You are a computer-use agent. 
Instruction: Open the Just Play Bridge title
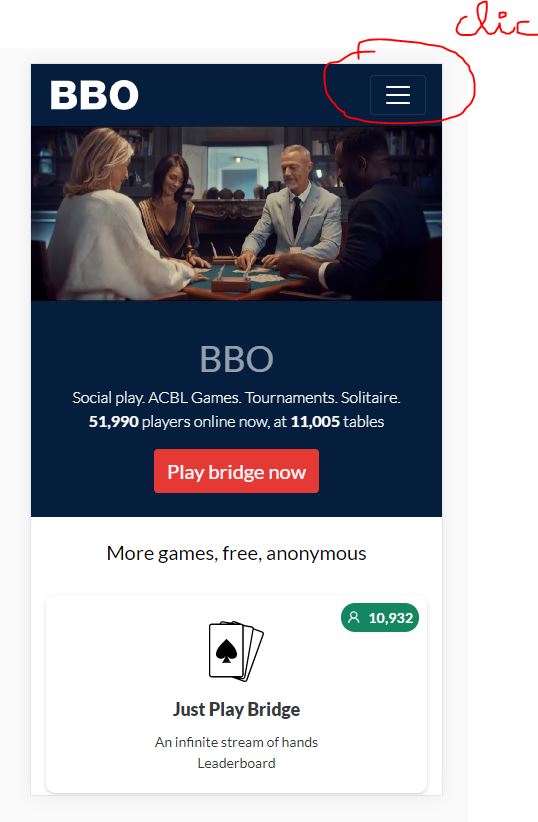(236, 709)
